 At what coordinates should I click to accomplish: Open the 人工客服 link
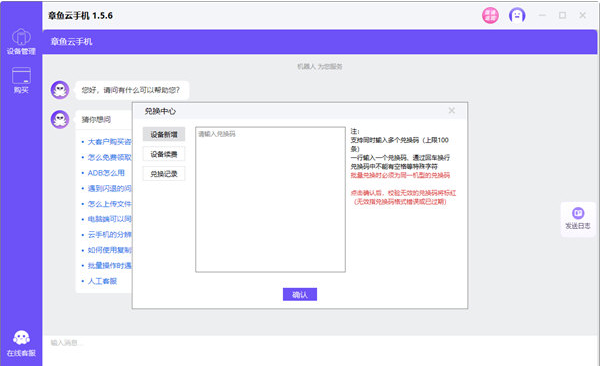point(102,281)
